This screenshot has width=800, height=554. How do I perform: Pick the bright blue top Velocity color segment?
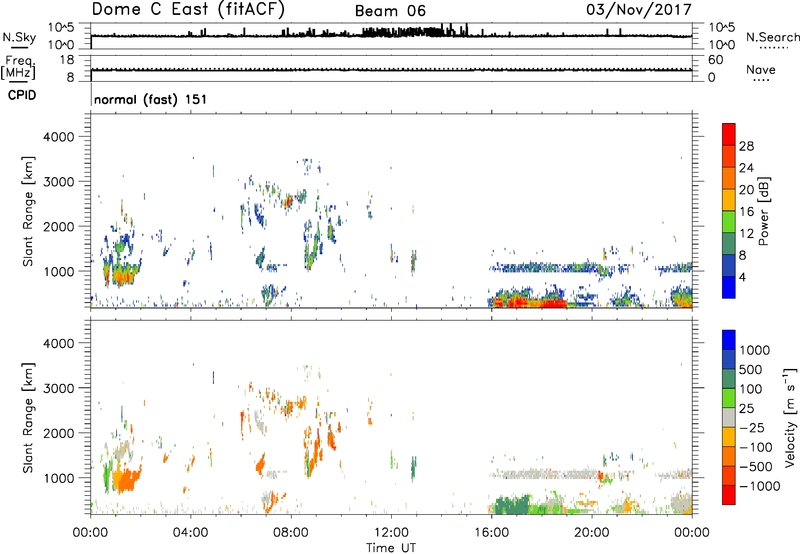pos(729,340)
